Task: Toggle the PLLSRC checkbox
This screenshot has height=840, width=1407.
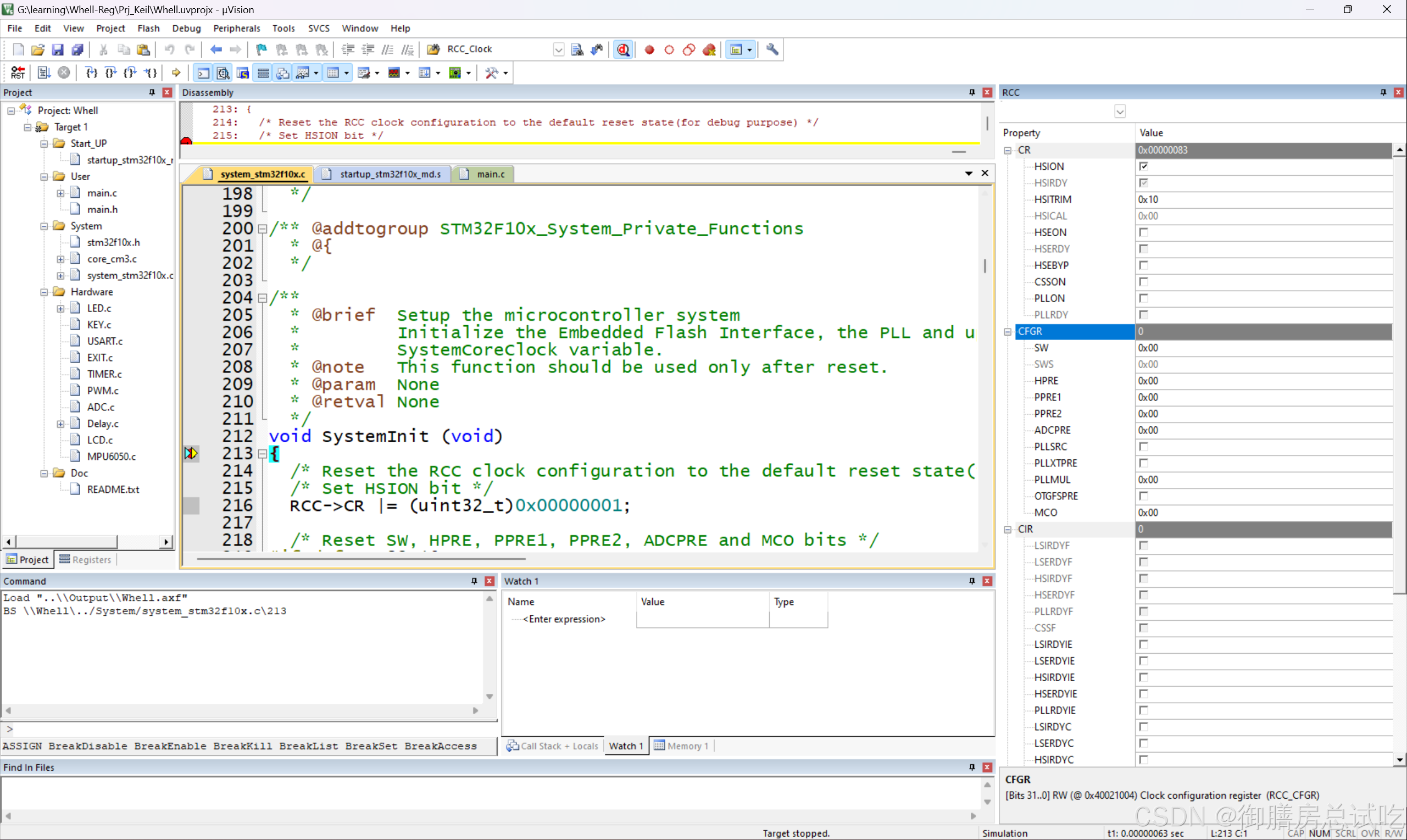Action: coord(1143,446)
